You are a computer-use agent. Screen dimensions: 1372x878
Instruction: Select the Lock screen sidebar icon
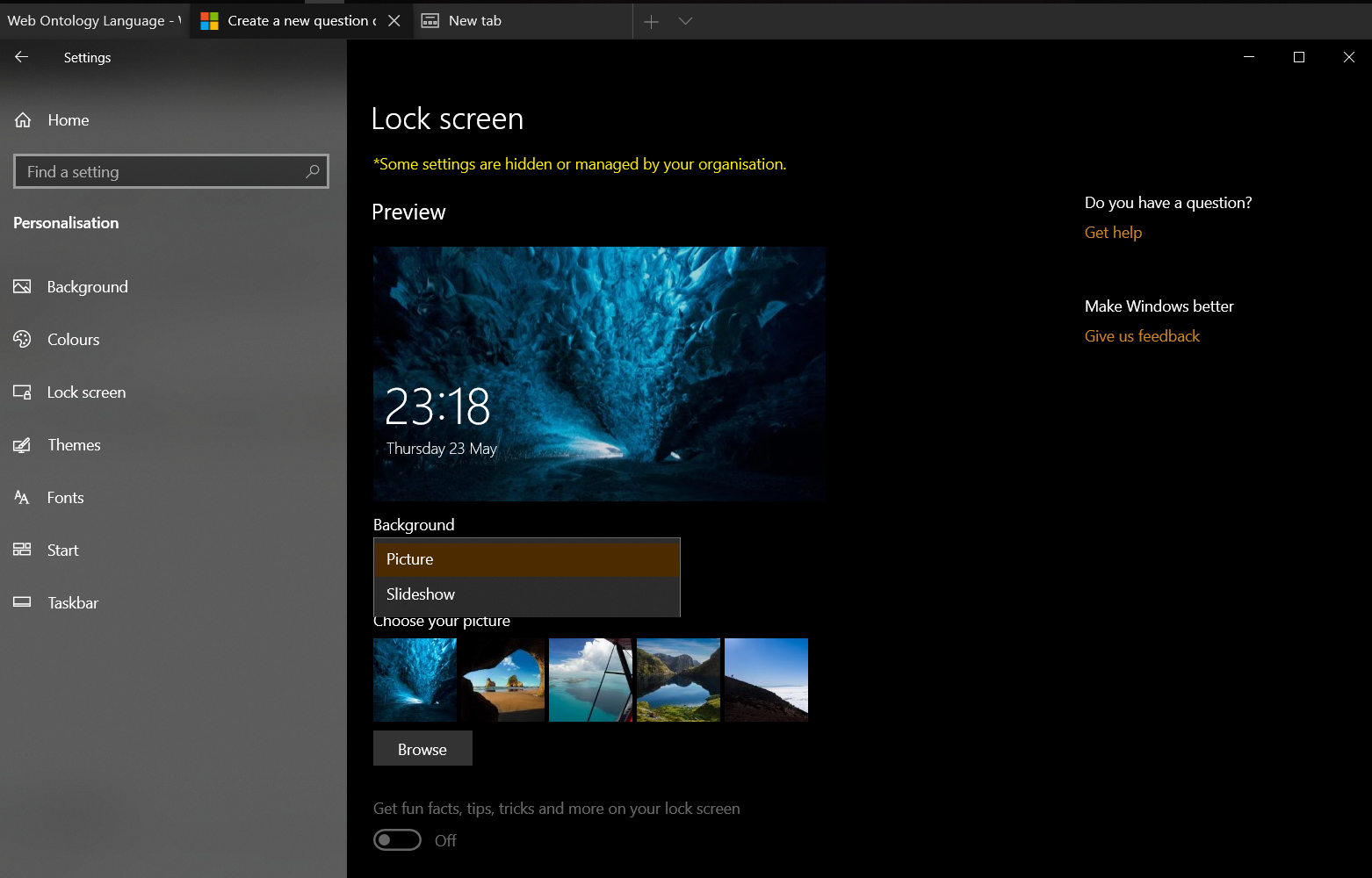click(x=23, y=392)
